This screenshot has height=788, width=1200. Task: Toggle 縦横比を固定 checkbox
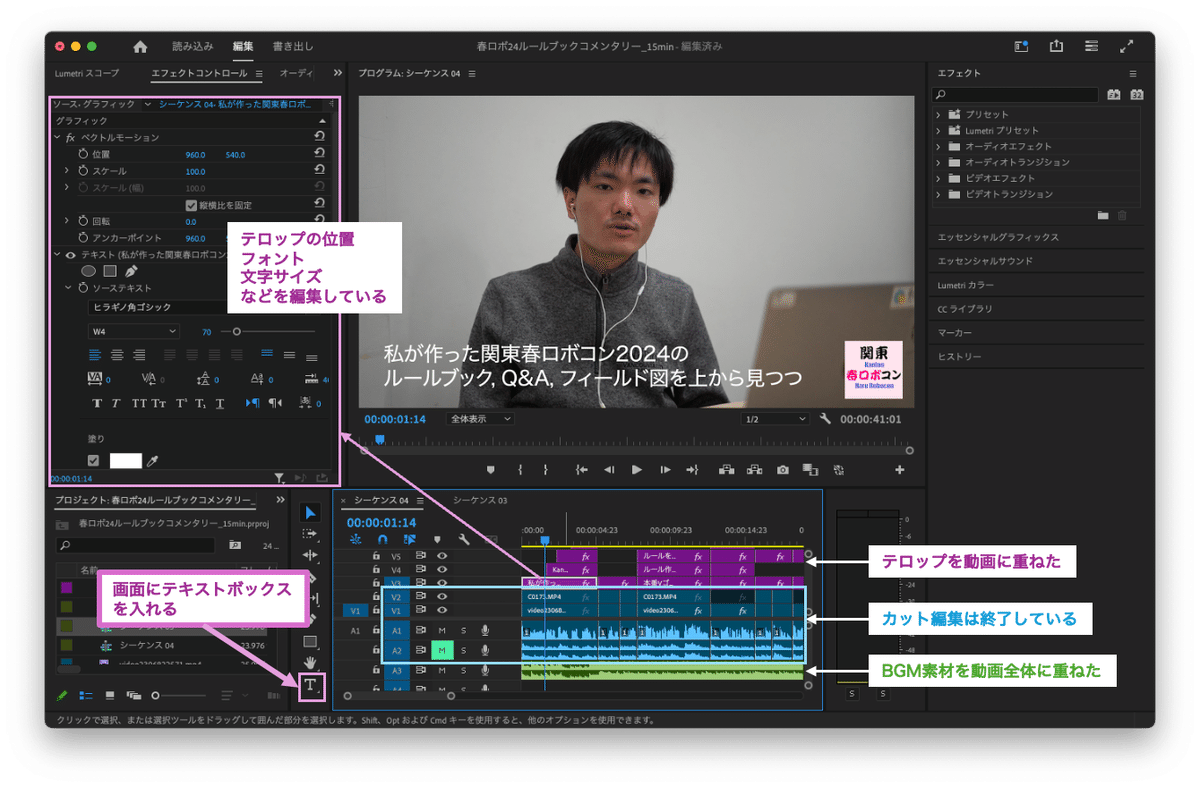point(191,205)
